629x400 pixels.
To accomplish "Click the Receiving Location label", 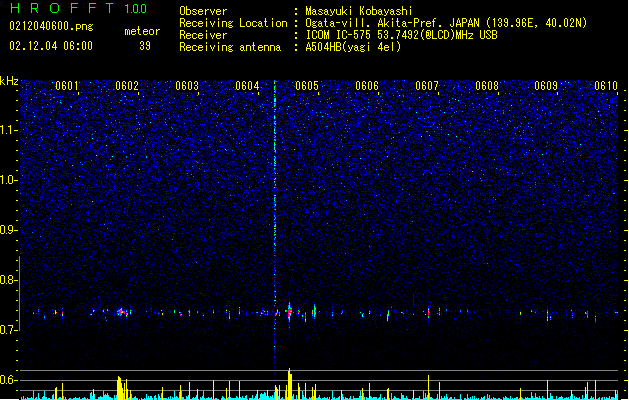I will 233,23.
